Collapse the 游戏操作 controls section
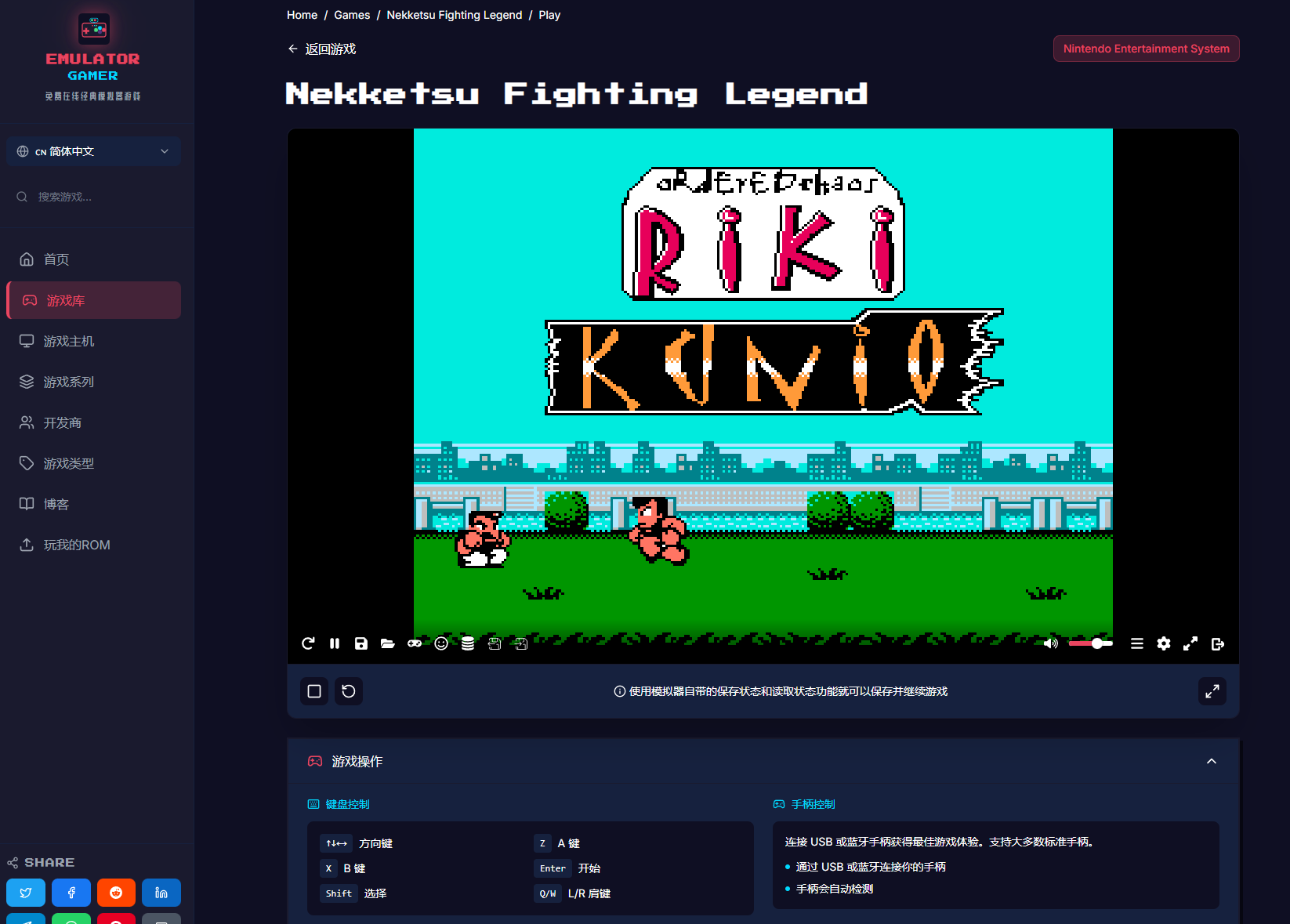Screen dimensions: 1290x924 coord(1212,761)
